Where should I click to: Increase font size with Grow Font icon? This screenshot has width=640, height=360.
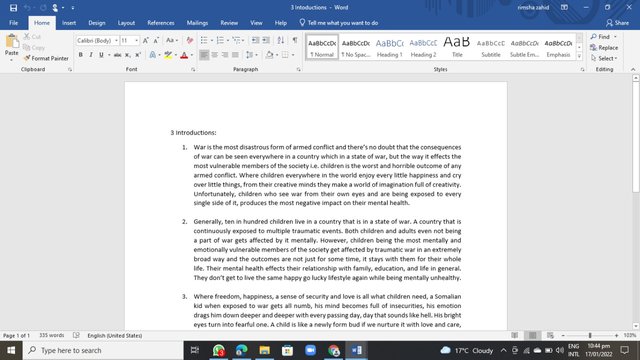[146, 40]
